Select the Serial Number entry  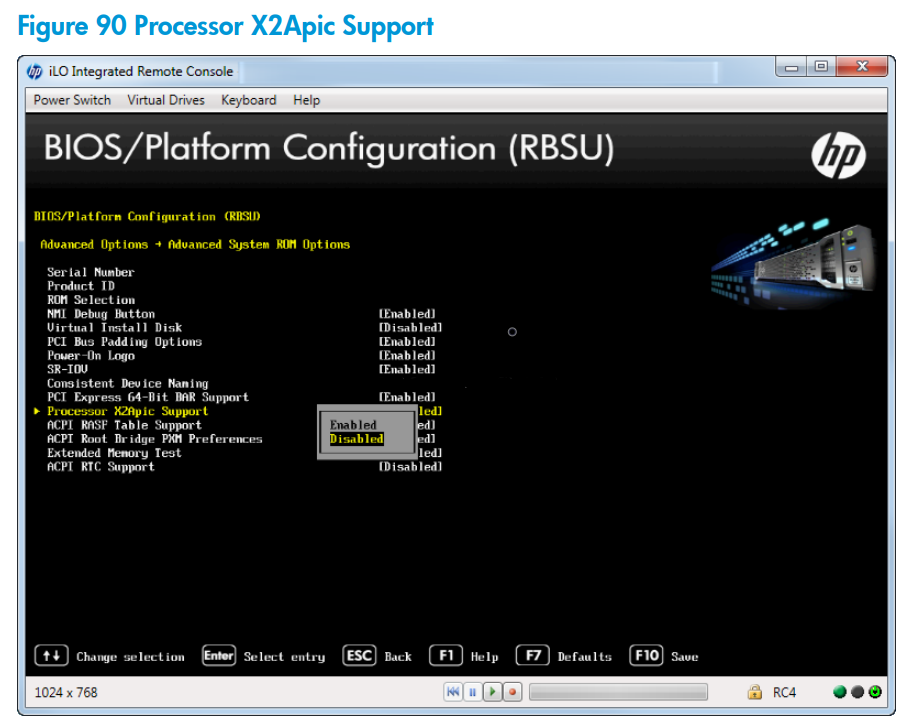click(x=91, y=272)
